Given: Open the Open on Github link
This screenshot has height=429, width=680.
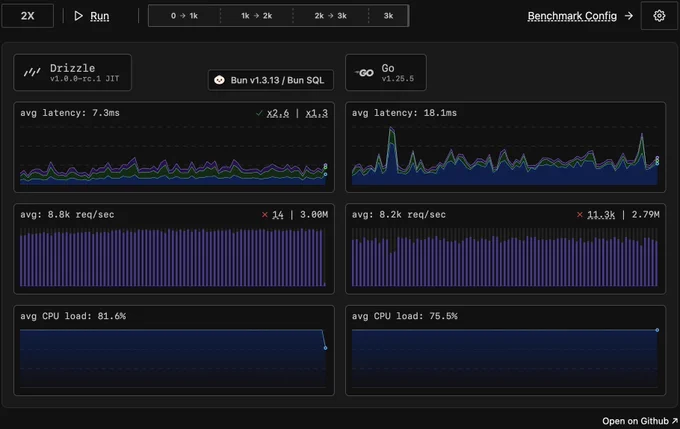Looking at the screenshot, I should tap(635, 421).
